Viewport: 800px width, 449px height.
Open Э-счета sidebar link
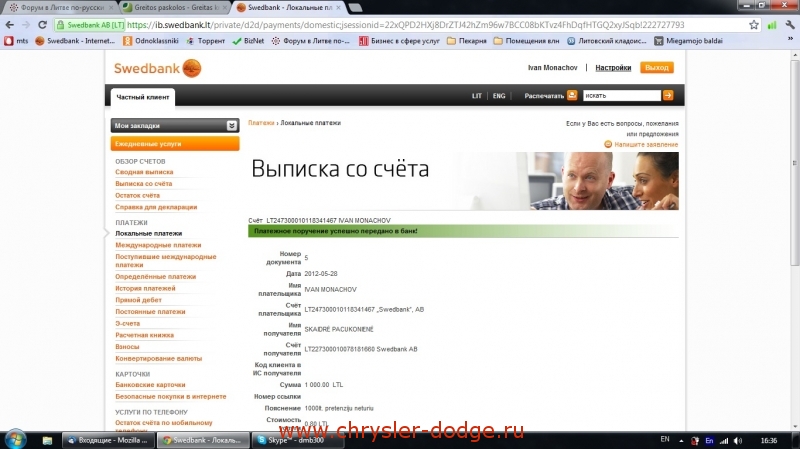(128, 323)
